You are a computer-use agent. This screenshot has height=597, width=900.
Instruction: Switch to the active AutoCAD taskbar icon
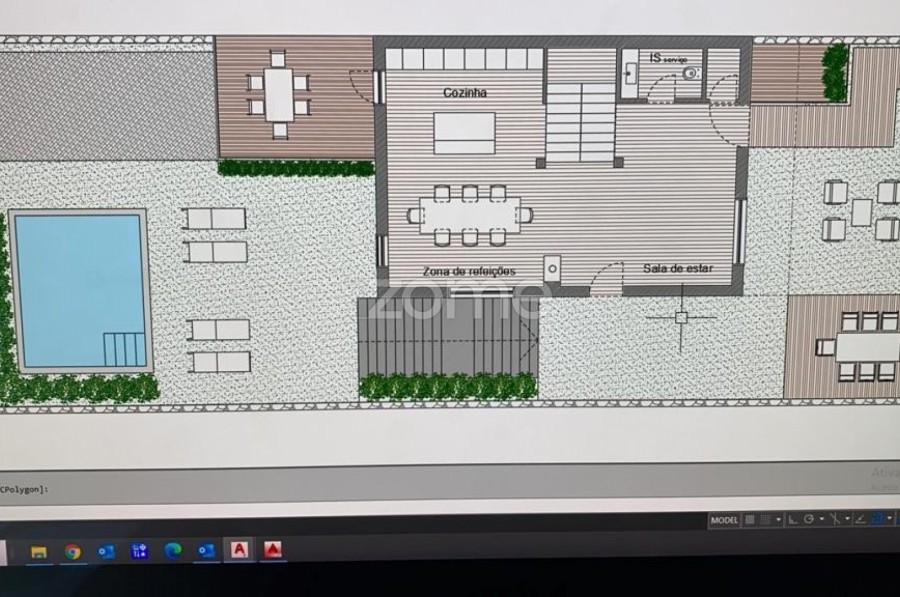(239, 550)
